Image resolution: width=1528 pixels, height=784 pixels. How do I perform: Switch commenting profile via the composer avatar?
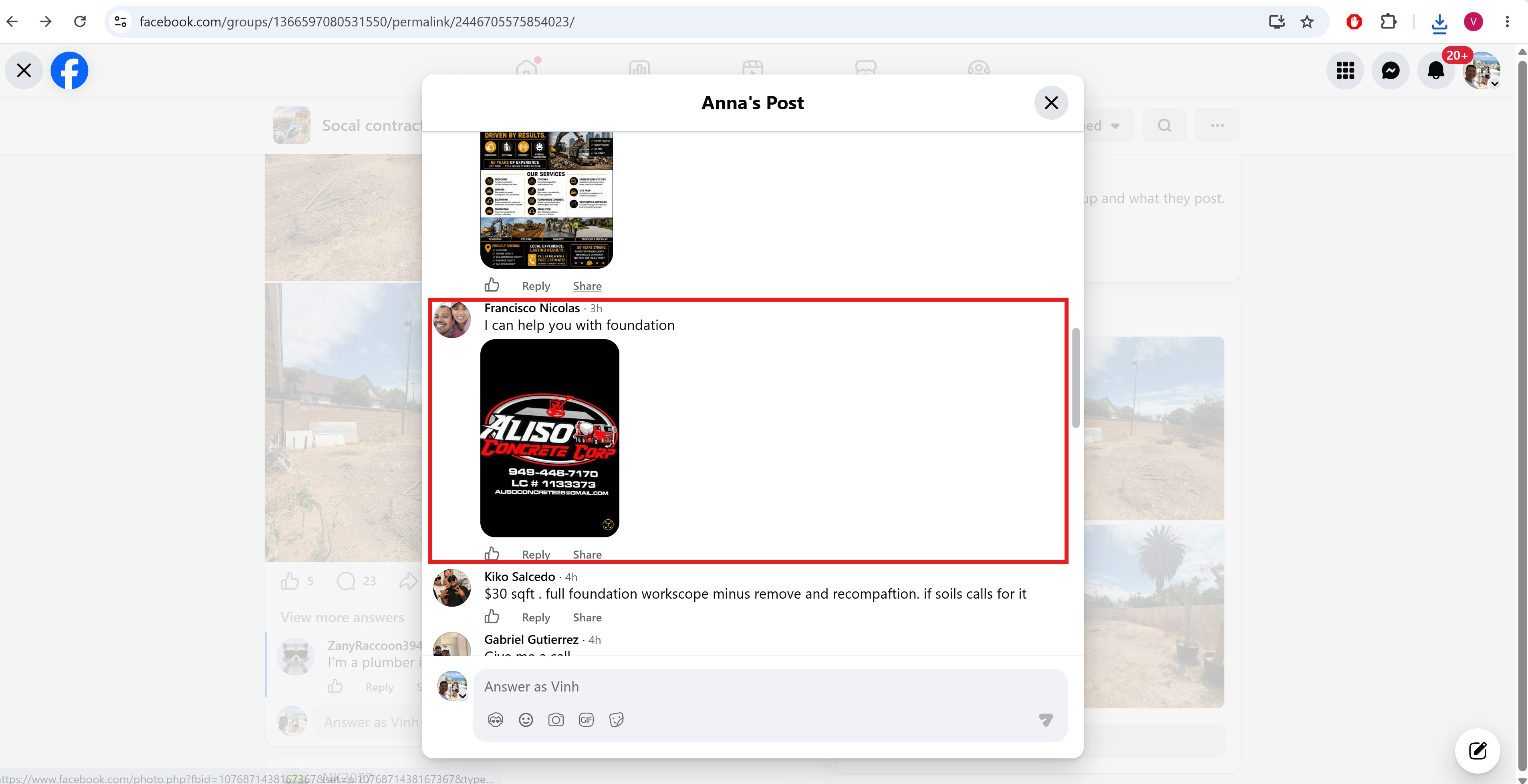pos(452,685)
